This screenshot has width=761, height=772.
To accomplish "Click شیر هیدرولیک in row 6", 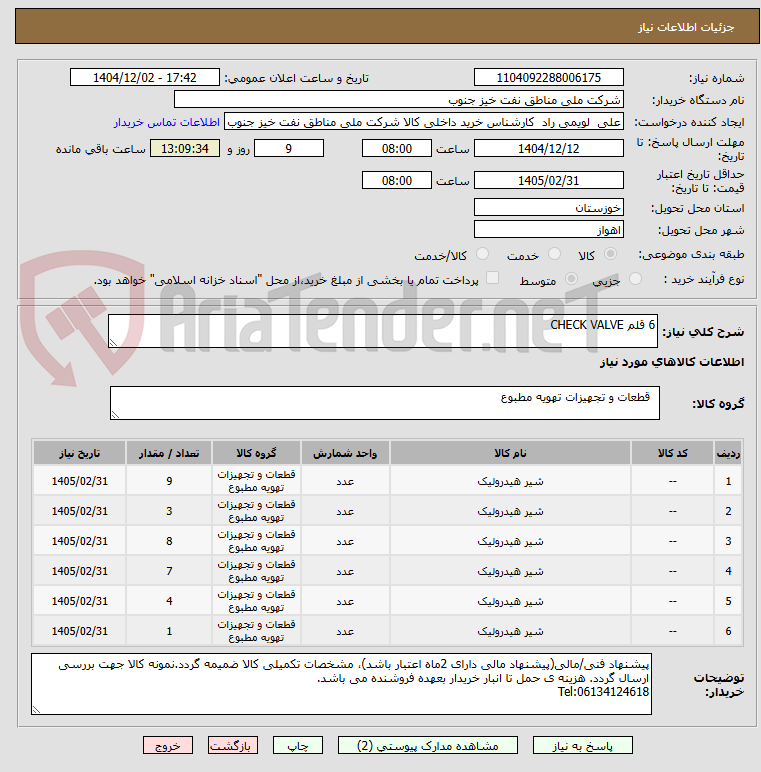I will point(510,631).
